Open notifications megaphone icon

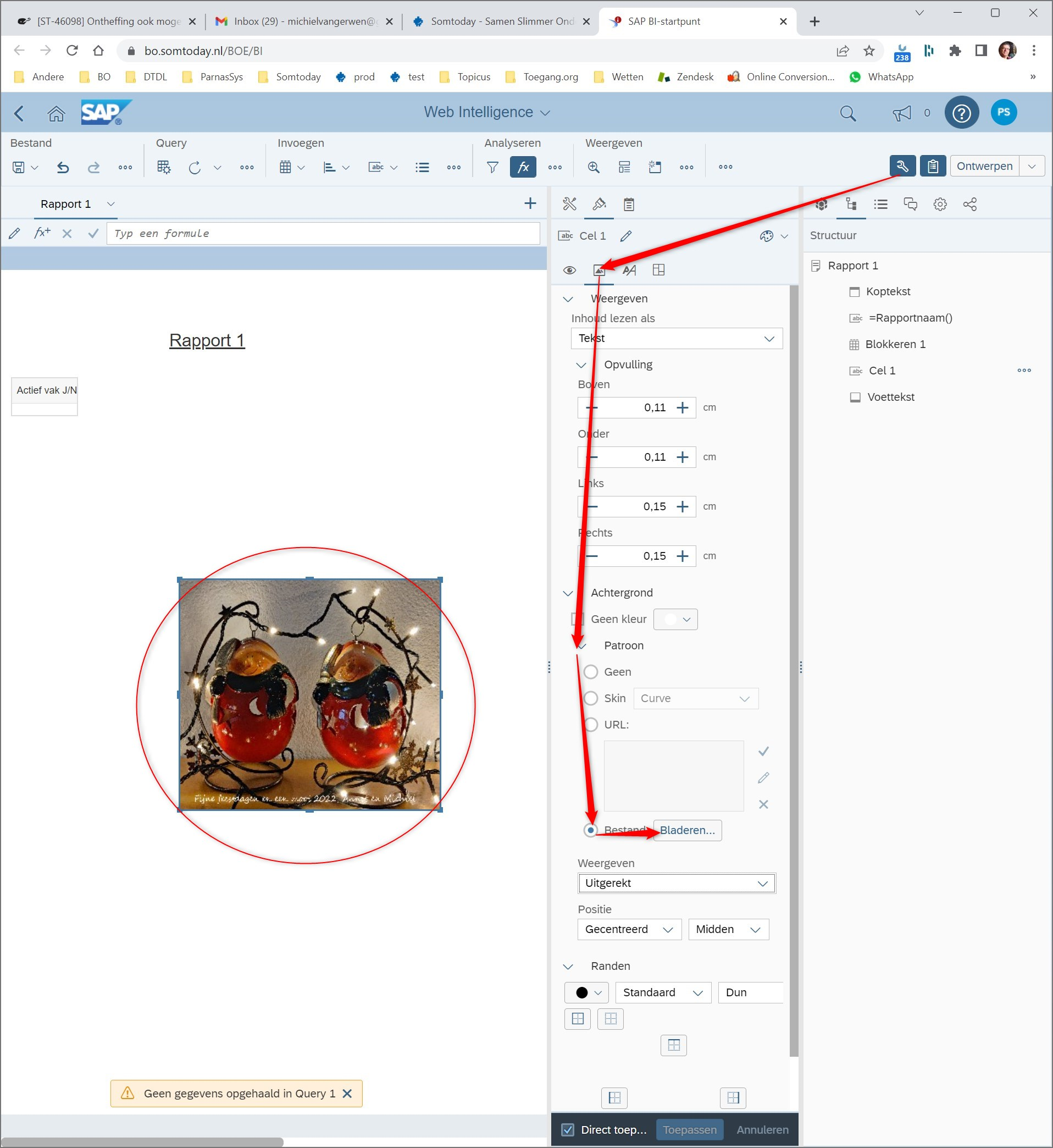pos(902,113)
